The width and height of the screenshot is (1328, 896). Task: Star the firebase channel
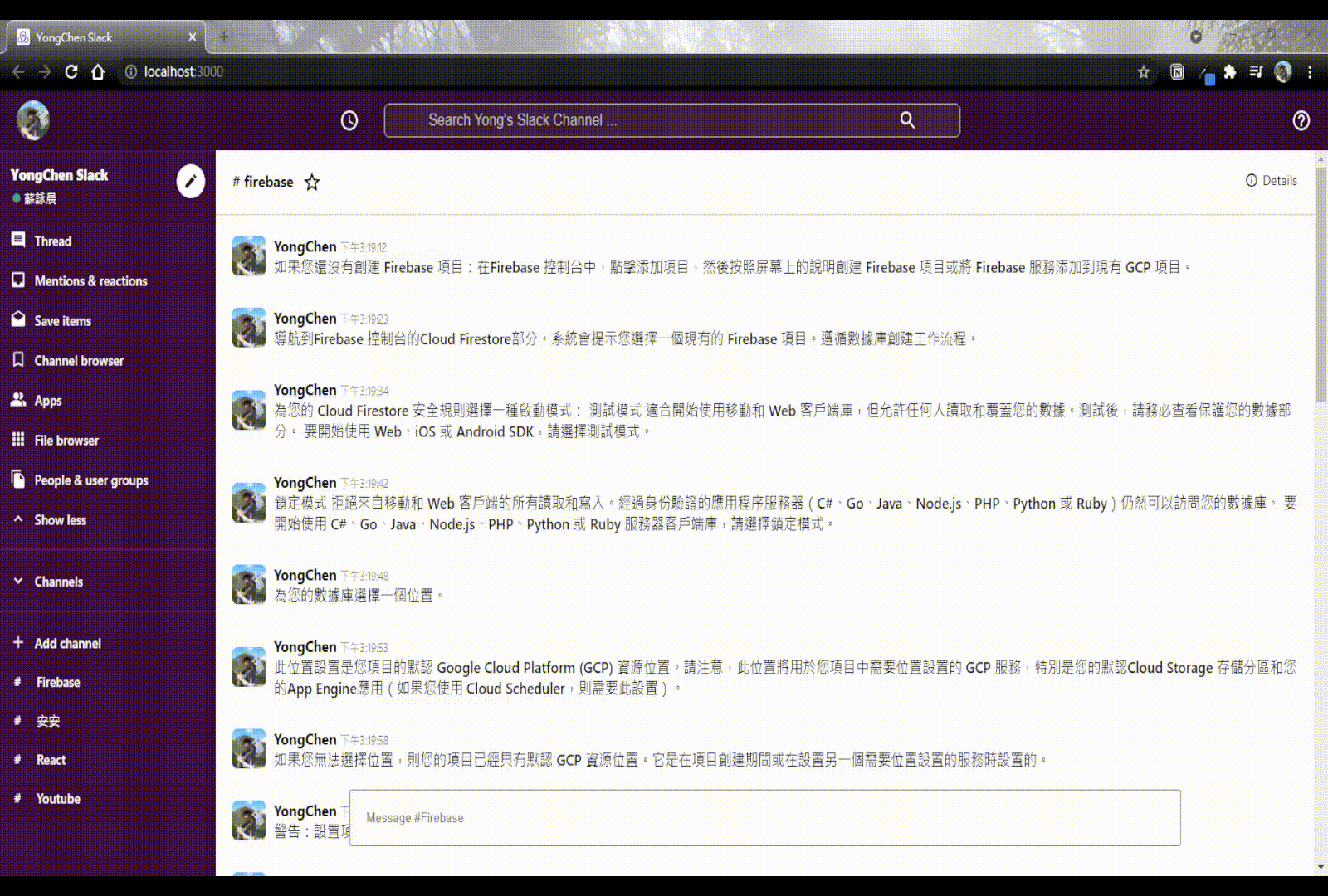[x=312, y=183]
